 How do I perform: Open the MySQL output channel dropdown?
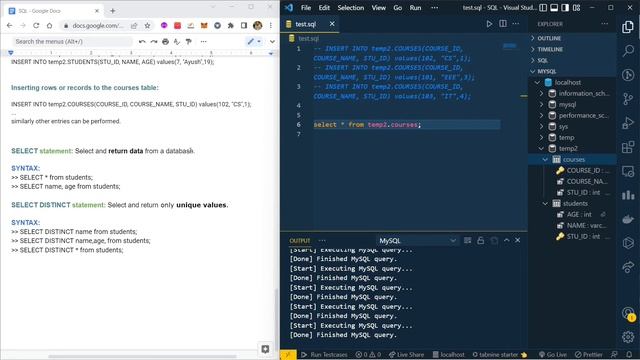coord(417,241)
